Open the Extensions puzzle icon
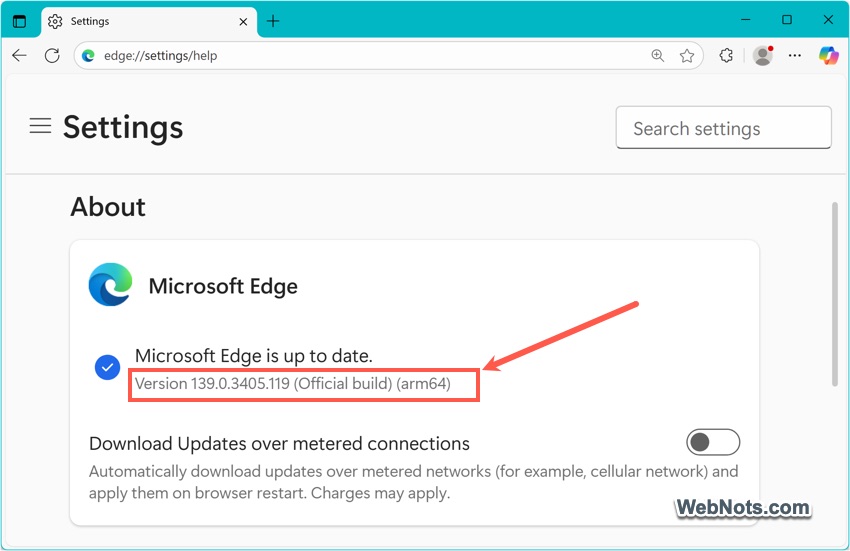850x551 pixels. [x=726, y=55]
